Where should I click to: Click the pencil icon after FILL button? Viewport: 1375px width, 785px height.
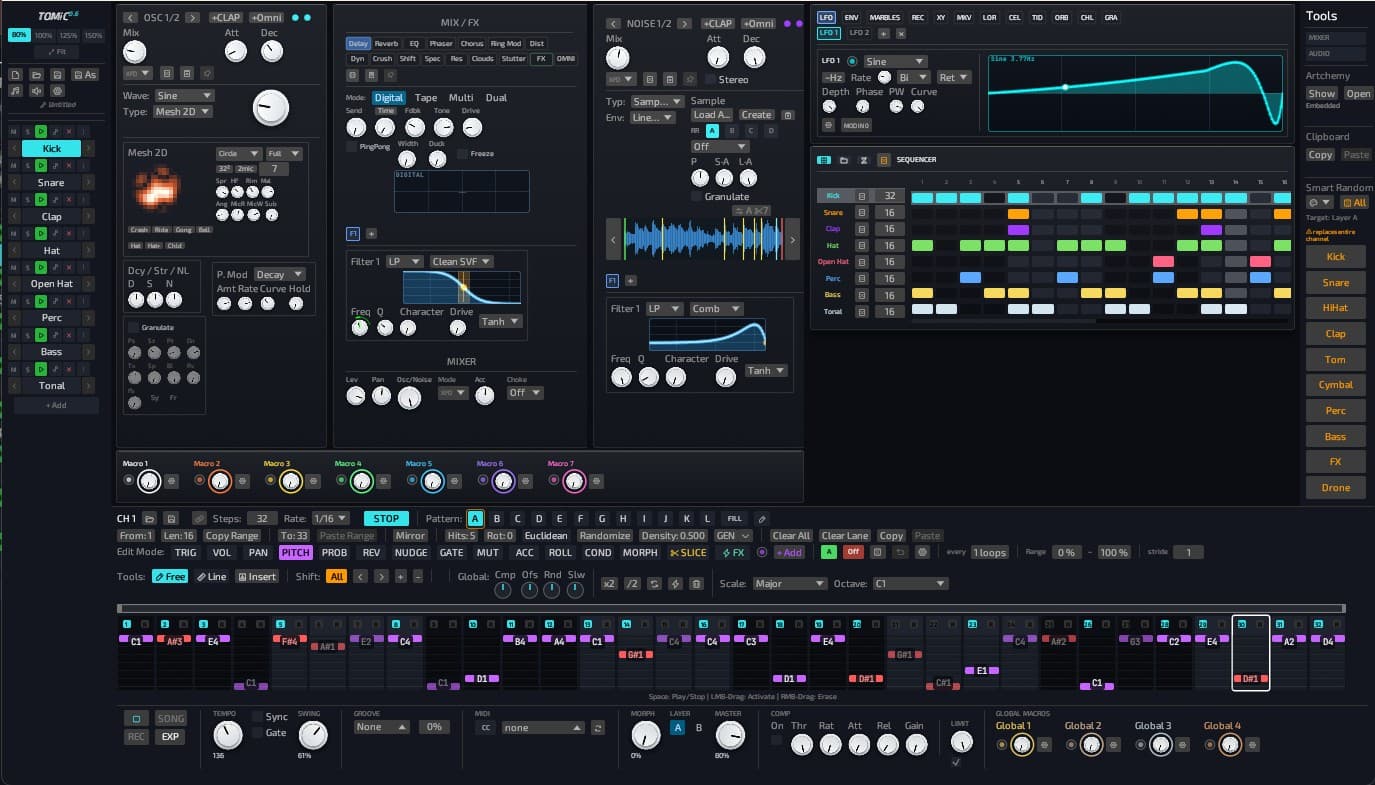tap(762, 519)
